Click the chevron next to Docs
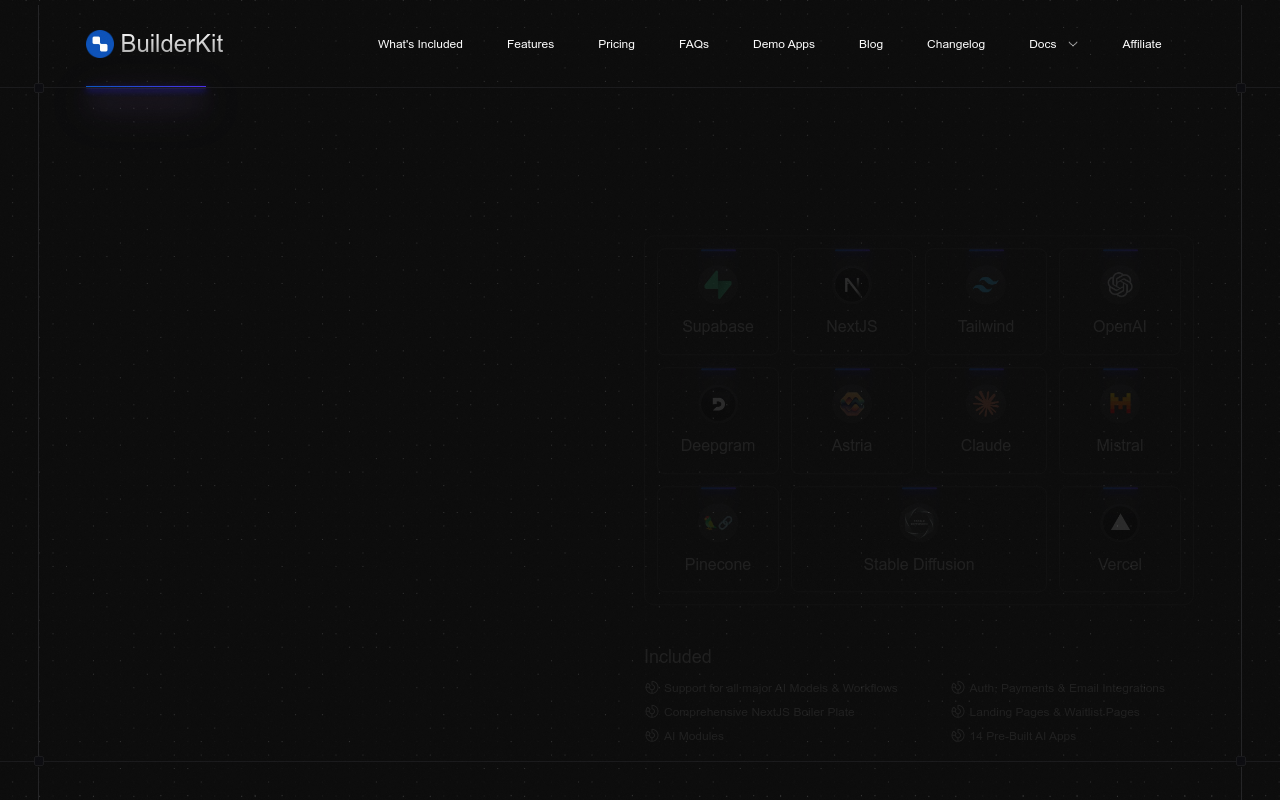This screenshot has width=1280, height=800. click(1073, 44)
